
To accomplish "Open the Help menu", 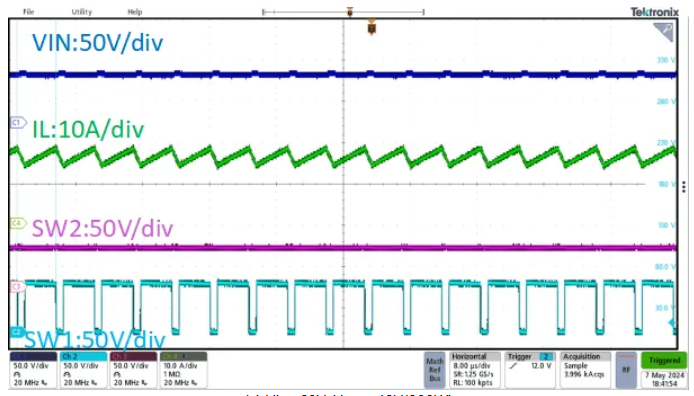I will click(135, 12).
